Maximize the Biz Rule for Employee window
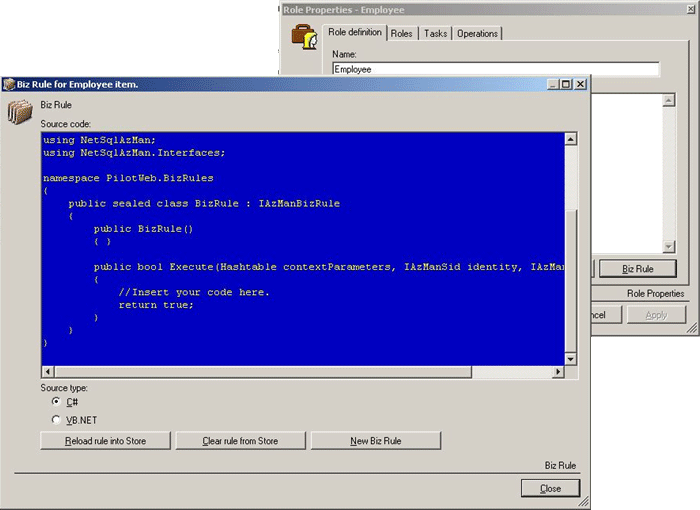 [x=566, y=84]
